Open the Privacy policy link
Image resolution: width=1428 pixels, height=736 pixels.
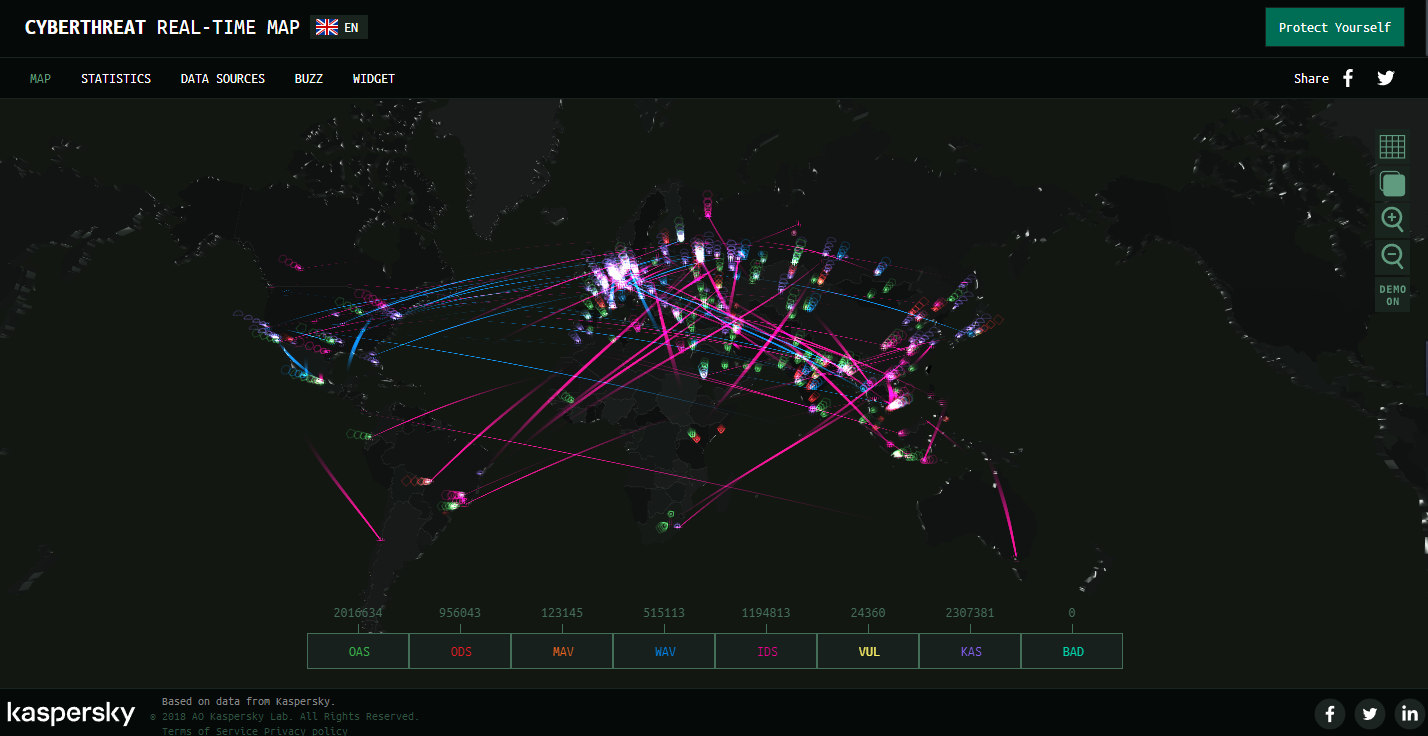pyautogui.click(x=305, y=731)
